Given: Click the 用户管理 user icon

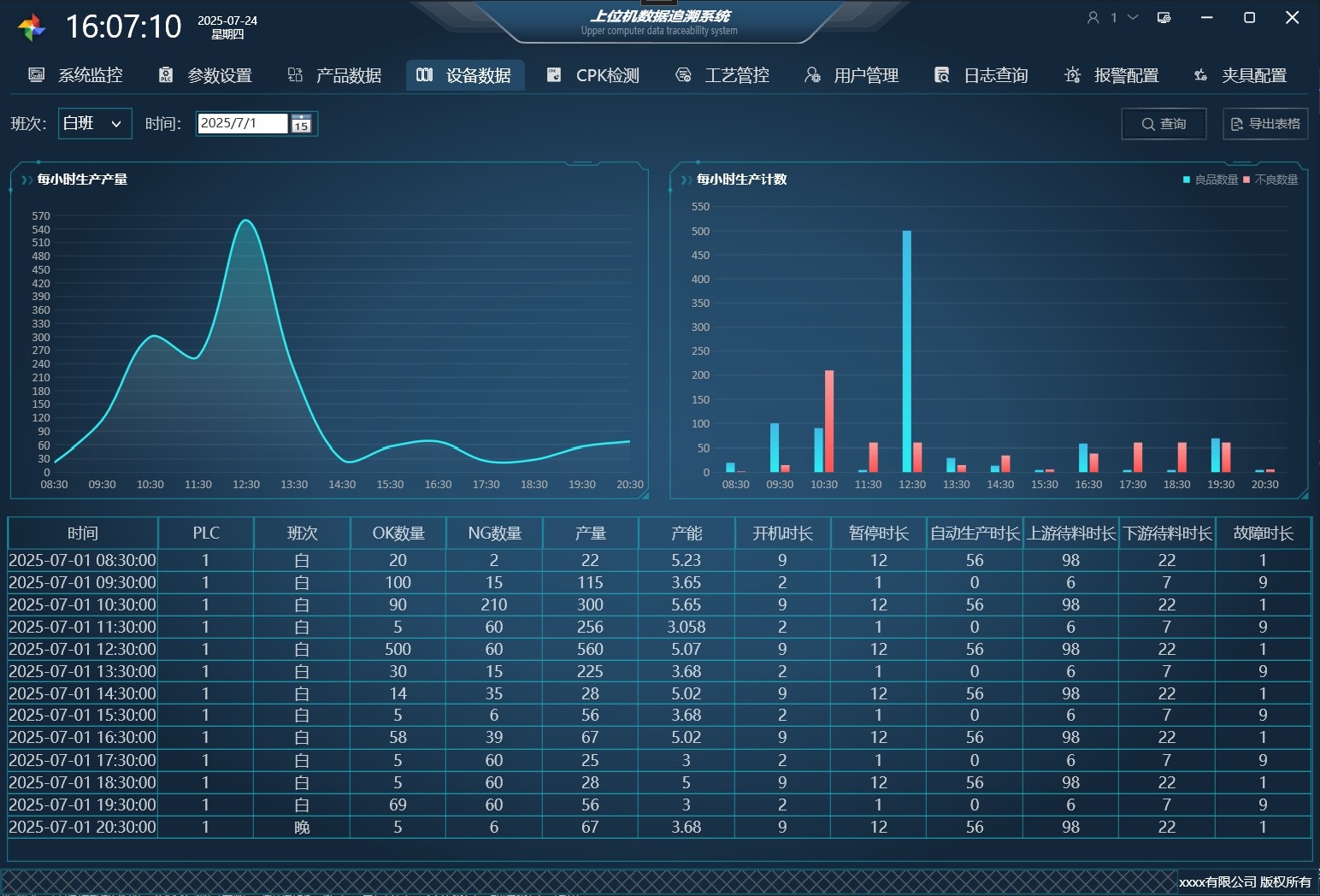Looking at the screenshot, I should 812,75.
